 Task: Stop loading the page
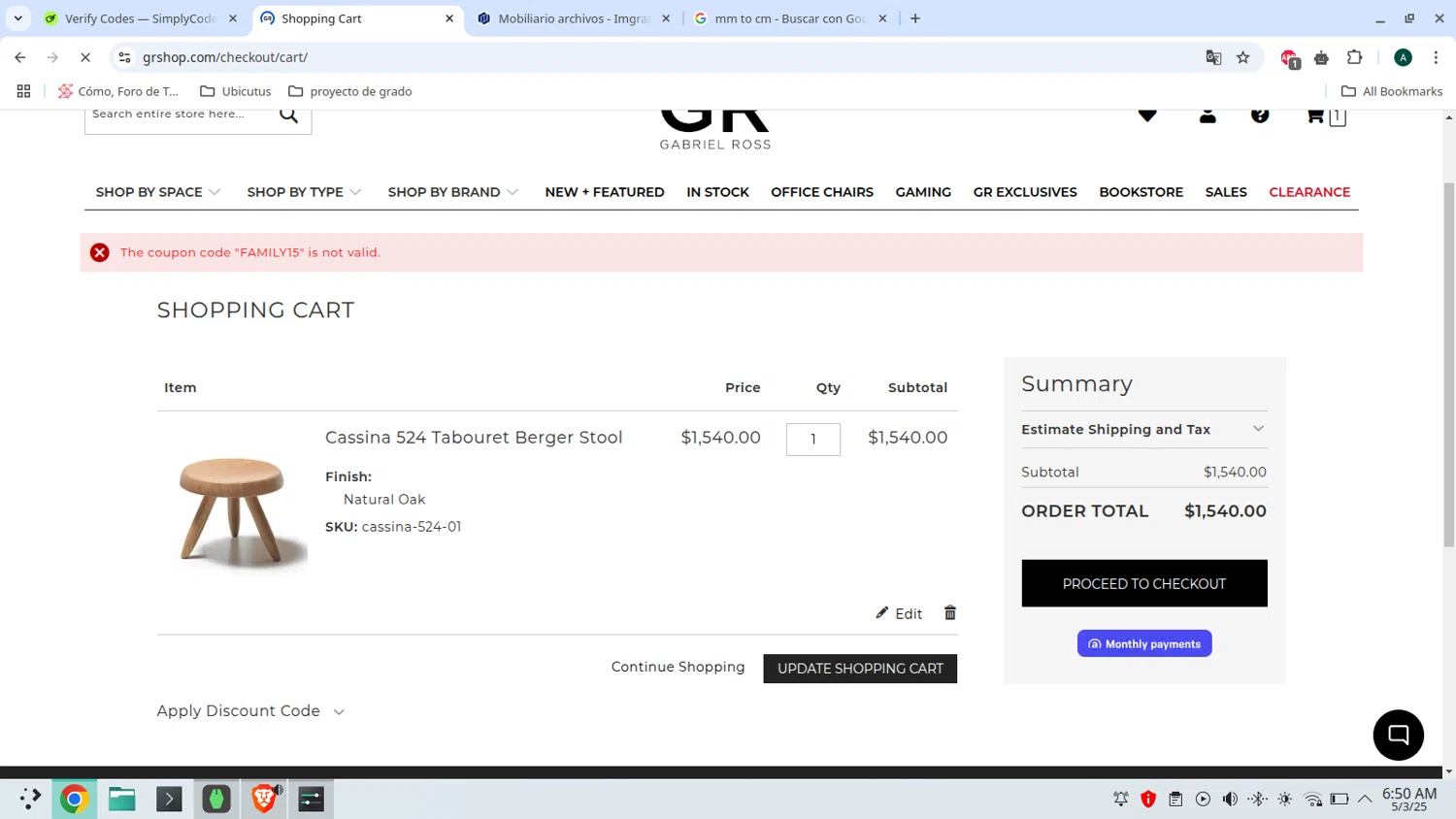[x=85, y=57]
